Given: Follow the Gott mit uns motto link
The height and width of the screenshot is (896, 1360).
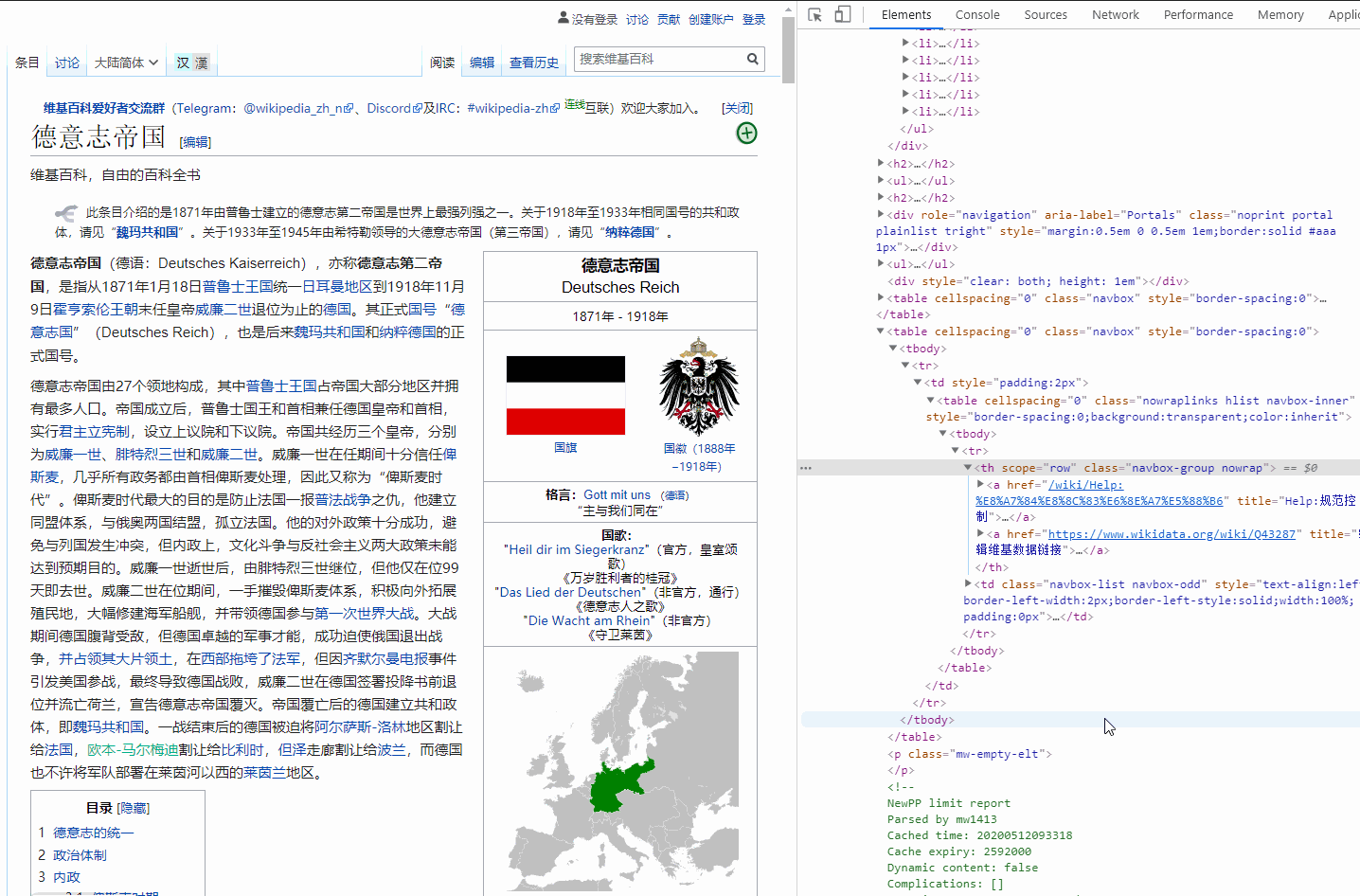Looking at the screenshot, I should pyautogui.click(x=617, y=494).
